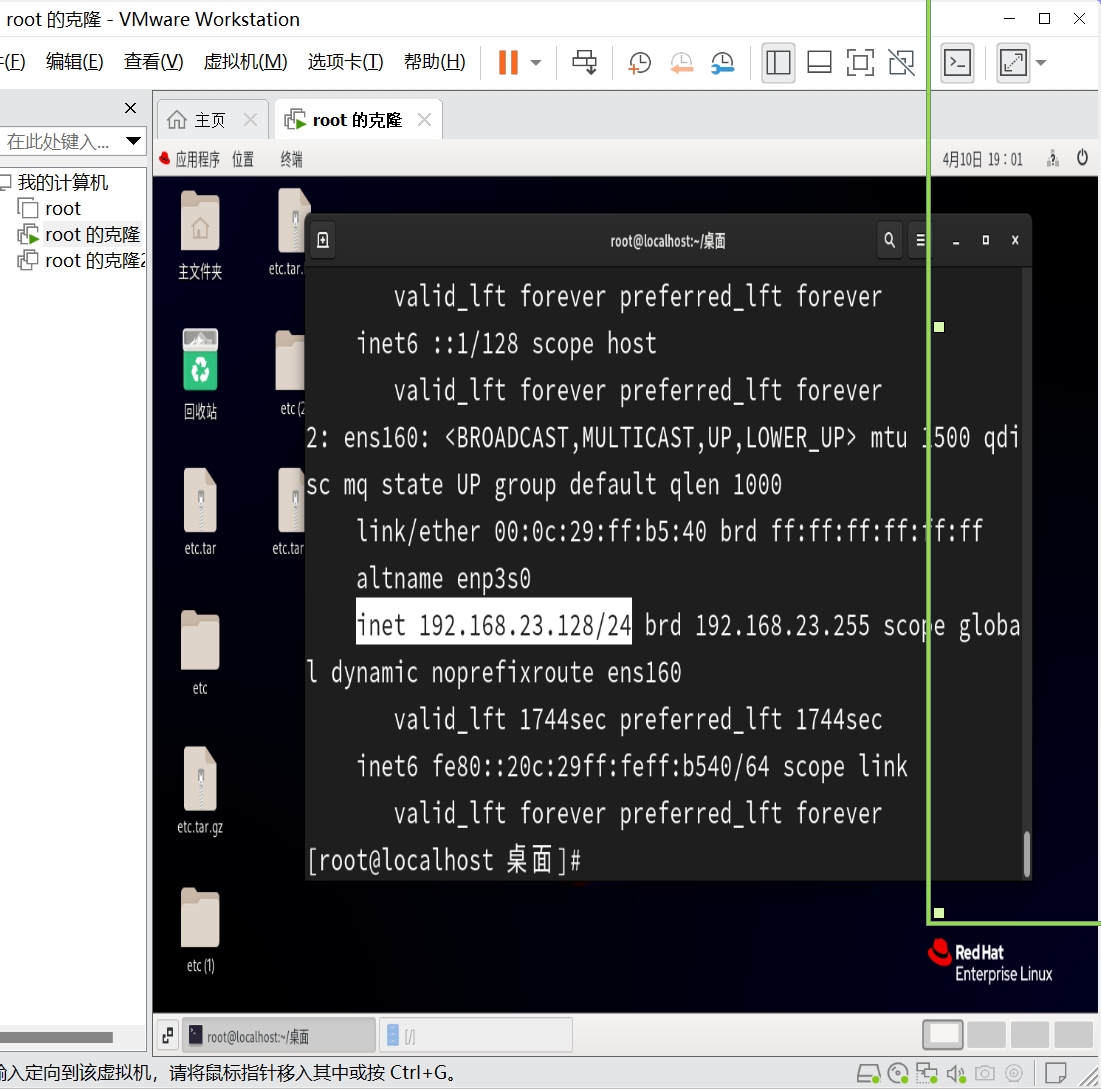Click the library search input field
This screenshot has height=1089, width=1101.
click(x=60, y=142)
